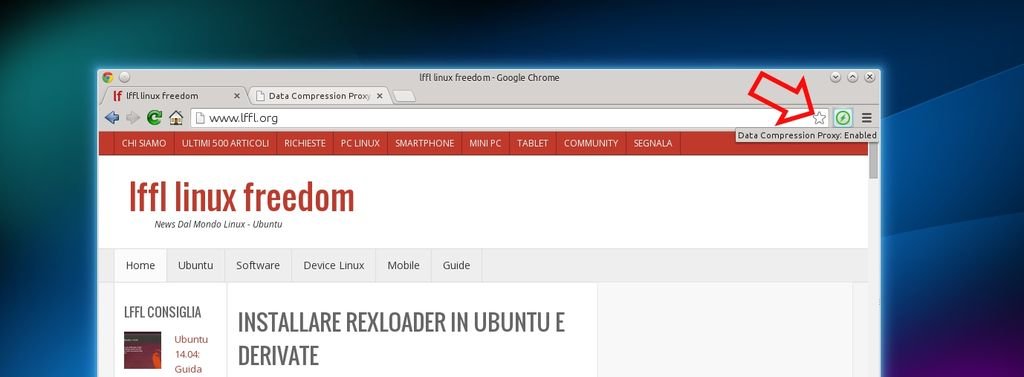The width and height of the screenshot is (1024, 377).
Task: Click the browser Back arrow
Action: tap(112, 118)
